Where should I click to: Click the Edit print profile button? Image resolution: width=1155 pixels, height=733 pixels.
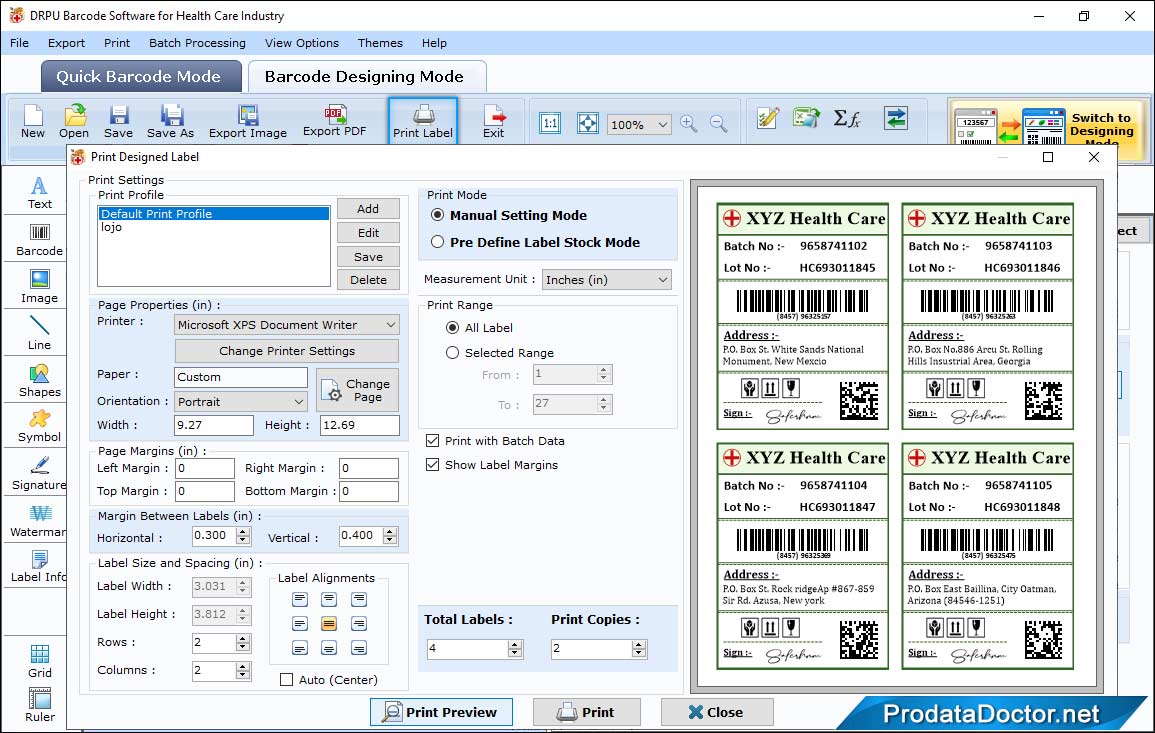368,233
